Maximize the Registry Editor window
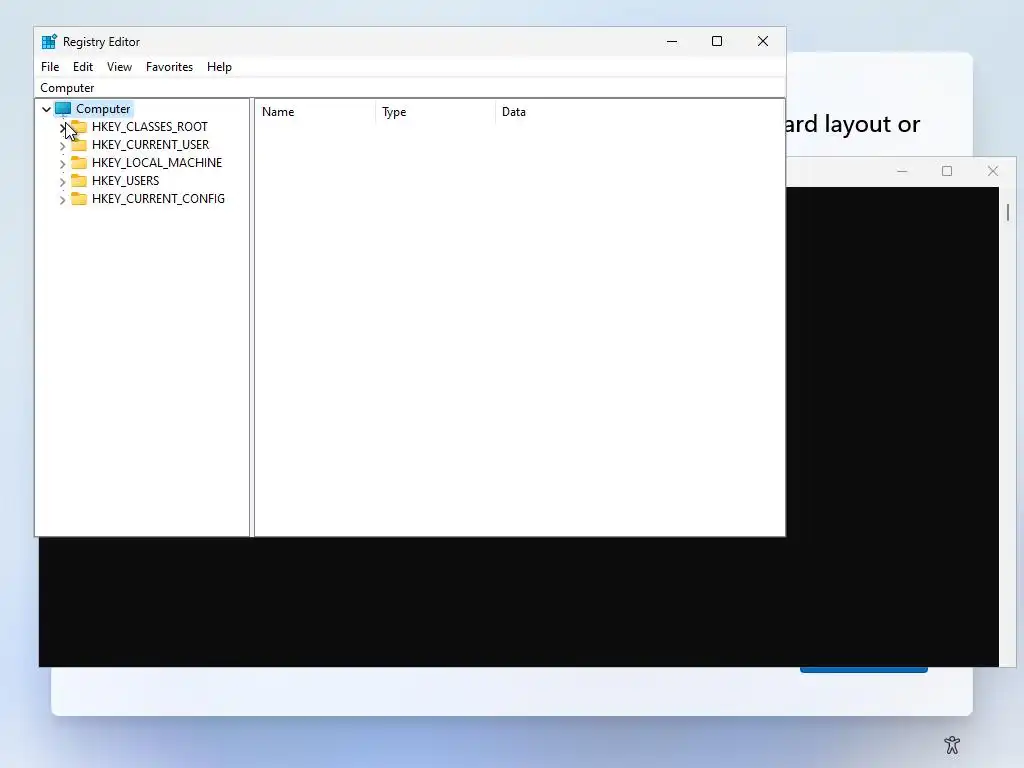The height and width of the screenshot is (768, 1024). click(717, 41)
